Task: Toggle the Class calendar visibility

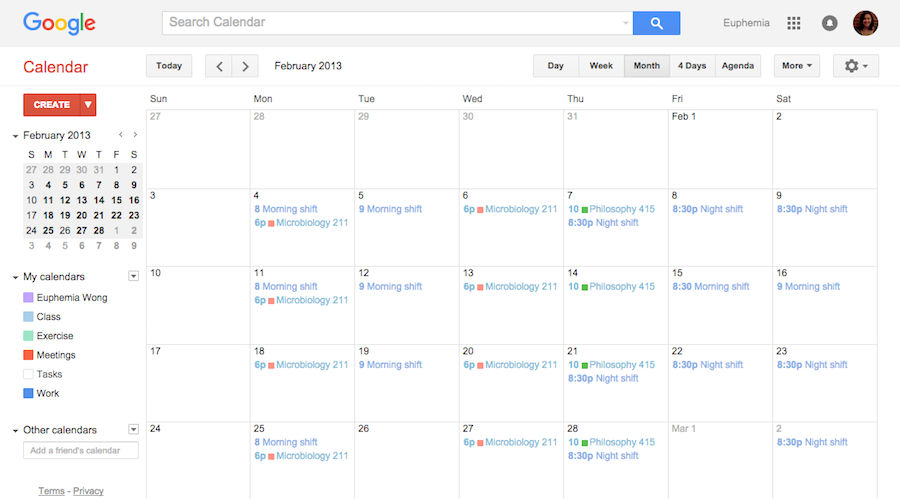Action: pos(28,317)
